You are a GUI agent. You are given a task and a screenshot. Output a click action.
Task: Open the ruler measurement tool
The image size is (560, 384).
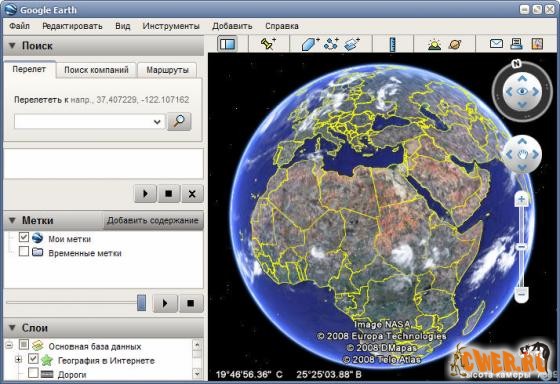(x=393, y=45)
